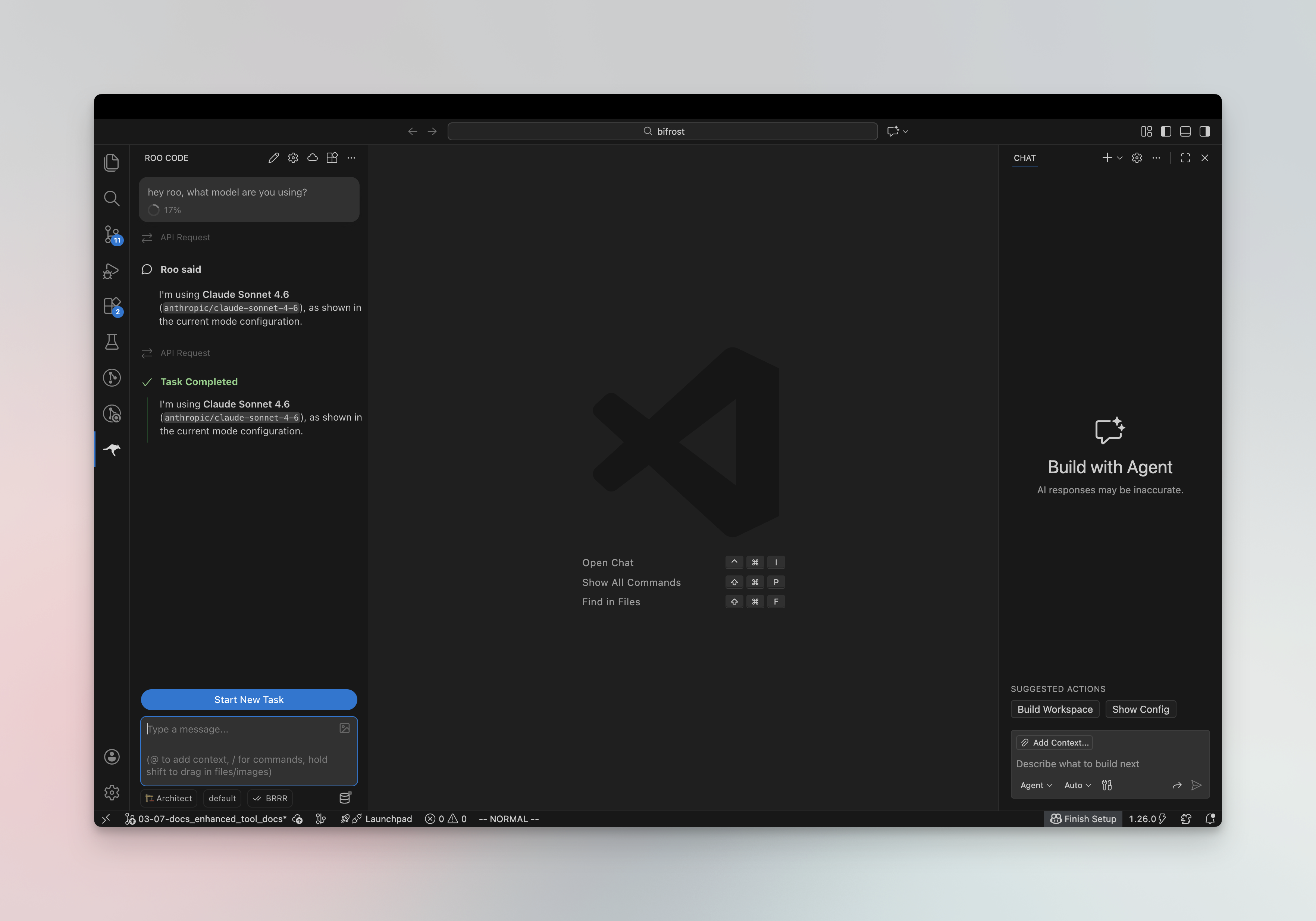The width and height of the screenshot is (1316, 921).
Task: Open the Architect mode dropdown
Action: click(169, 798)
